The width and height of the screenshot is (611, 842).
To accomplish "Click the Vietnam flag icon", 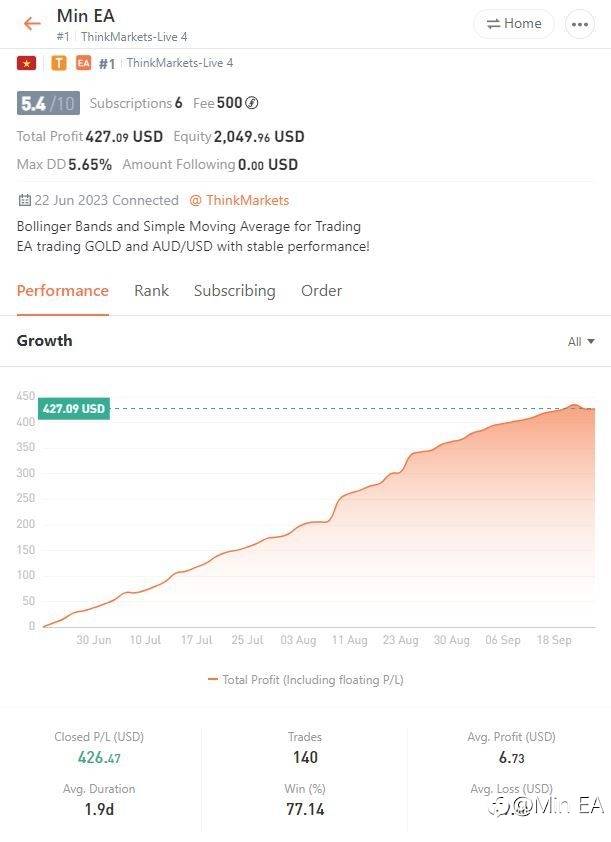I will tap(27, 63).
